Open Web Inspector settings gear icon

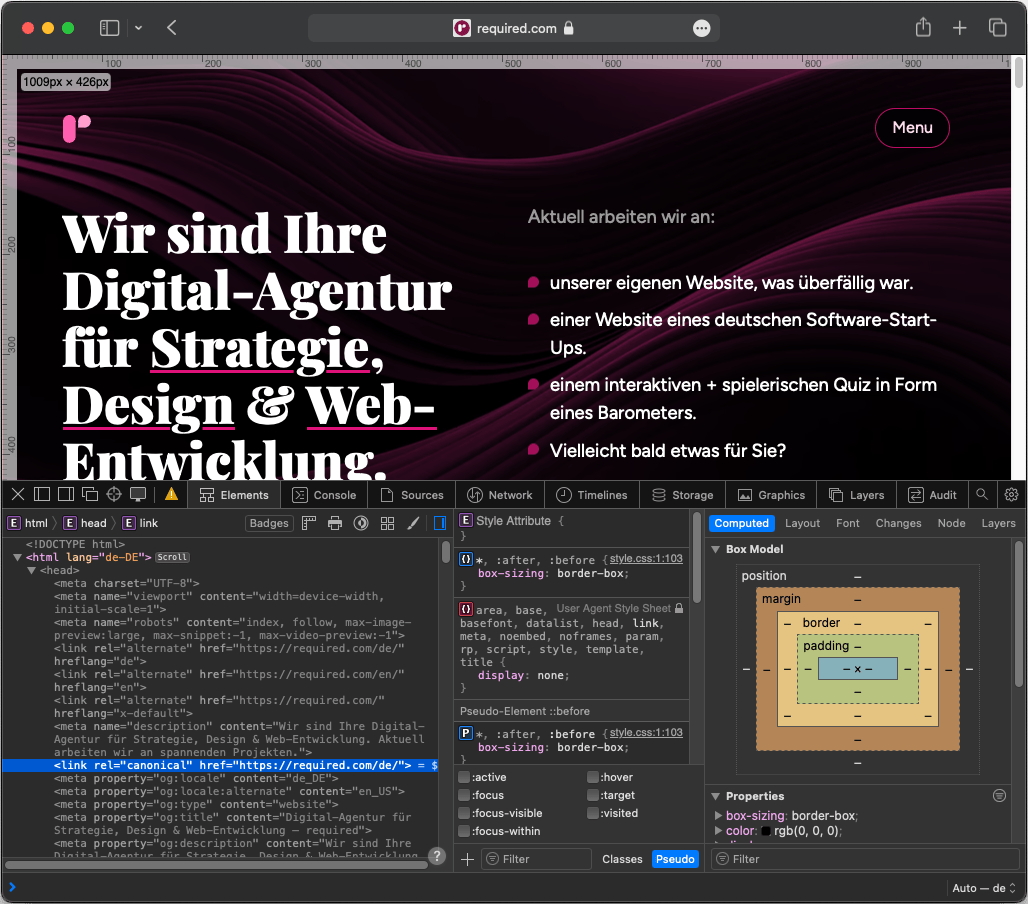pos(1010,493)
